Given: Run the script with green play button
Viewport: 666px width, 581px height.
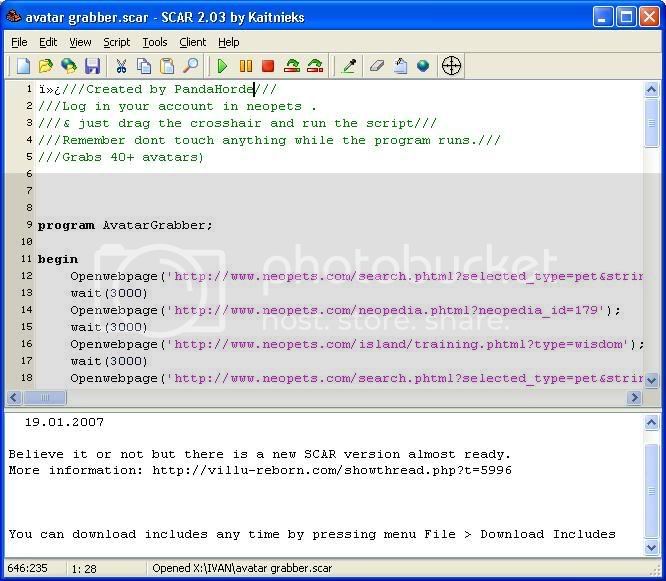Looking at the screenshot, I should (222, 66).
